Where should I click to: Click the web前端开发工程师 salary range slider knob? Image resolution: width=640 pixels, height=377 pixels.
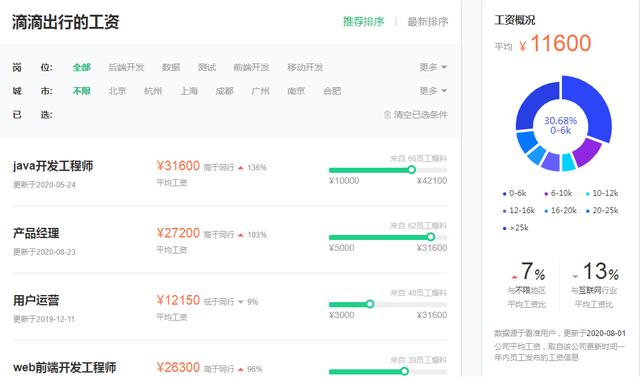[404, 371]
